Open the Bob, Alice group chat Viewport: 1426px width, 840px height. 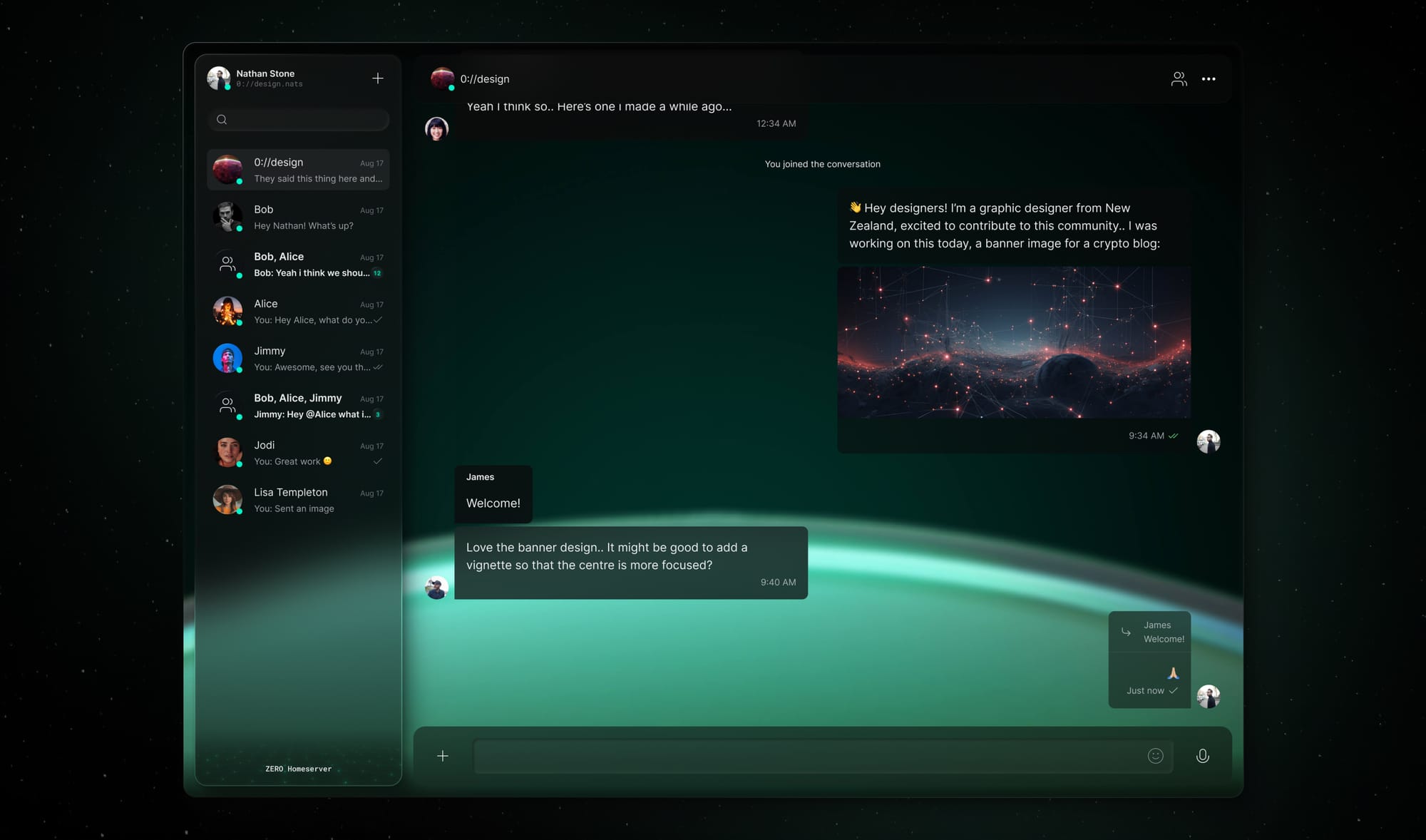tap(298, 264)
